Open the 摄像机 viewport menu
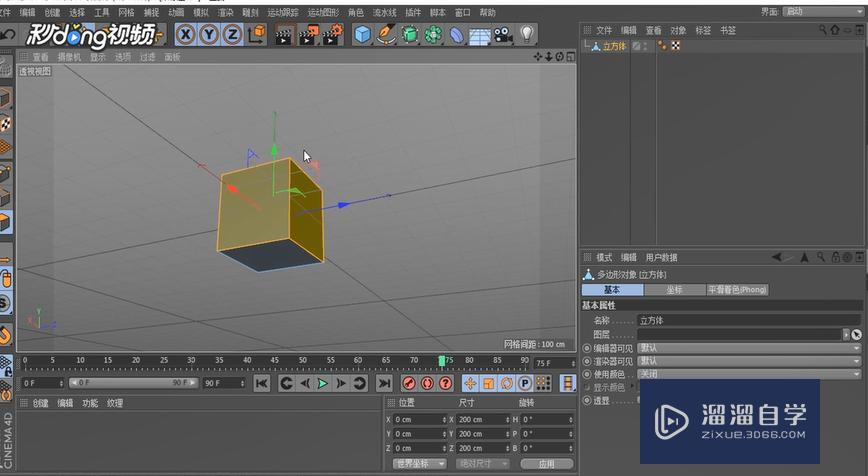868x476 pixels. click(69, 57)
